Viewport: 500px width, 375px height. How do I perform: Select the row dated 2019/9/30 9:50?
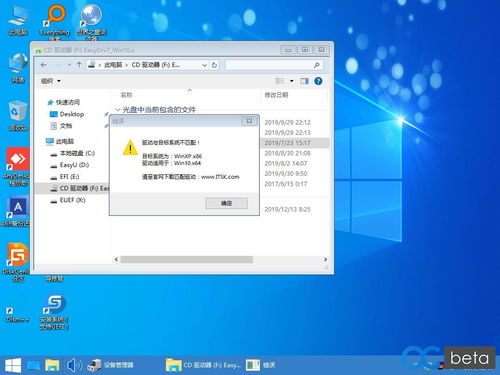286,174
